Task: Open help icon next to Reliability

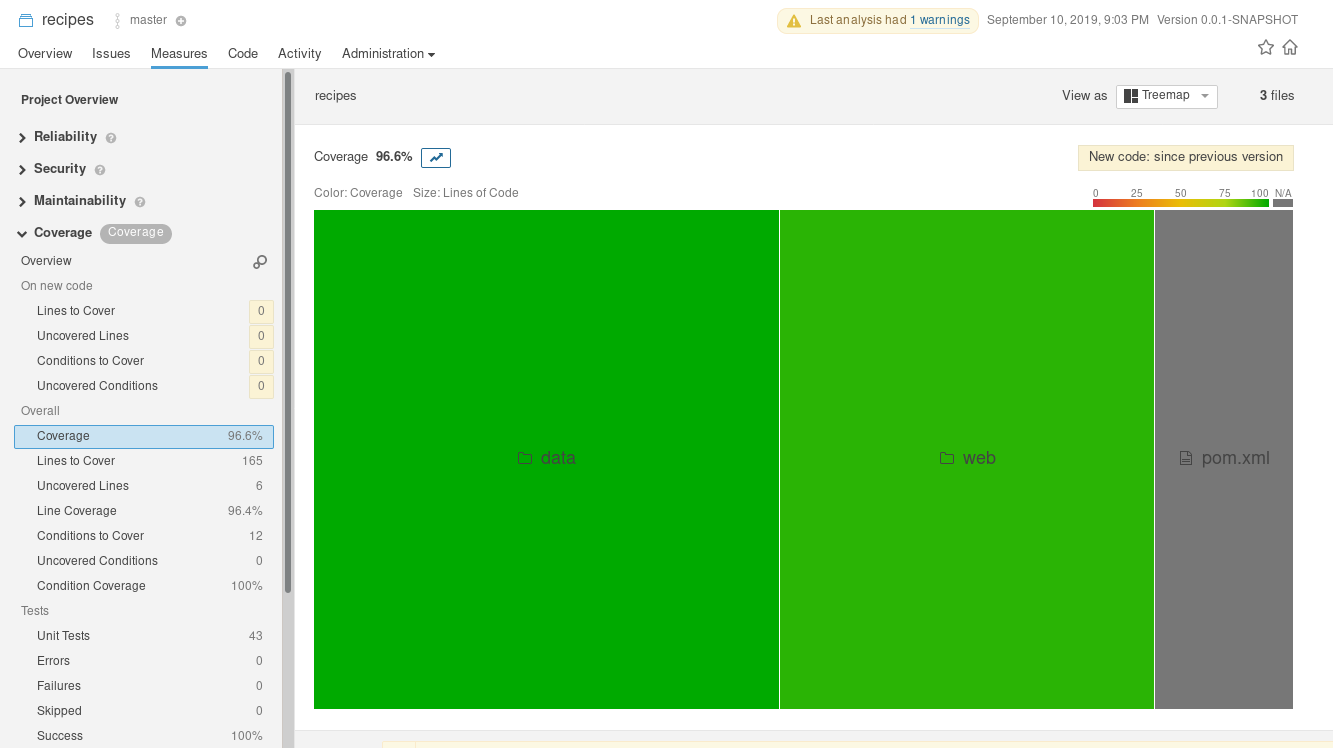Action: pos(111,138)
